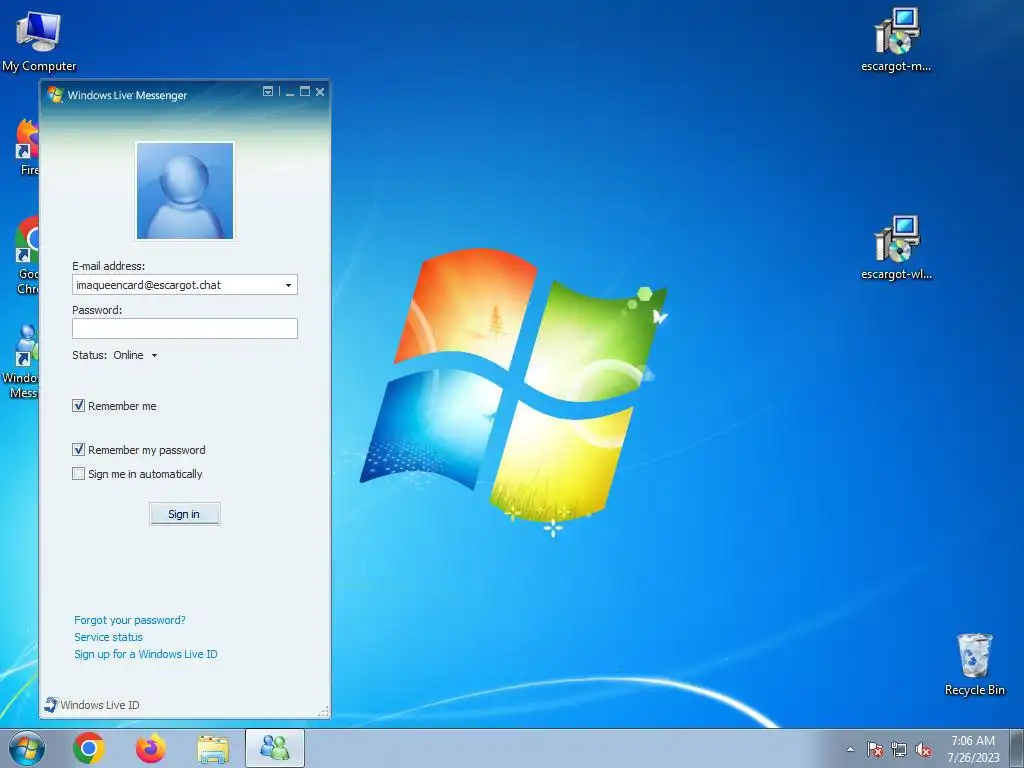The height and width of the screenshot is (768, 1024).
Task: Click the E-mail address field
Action: click(185, 285)
